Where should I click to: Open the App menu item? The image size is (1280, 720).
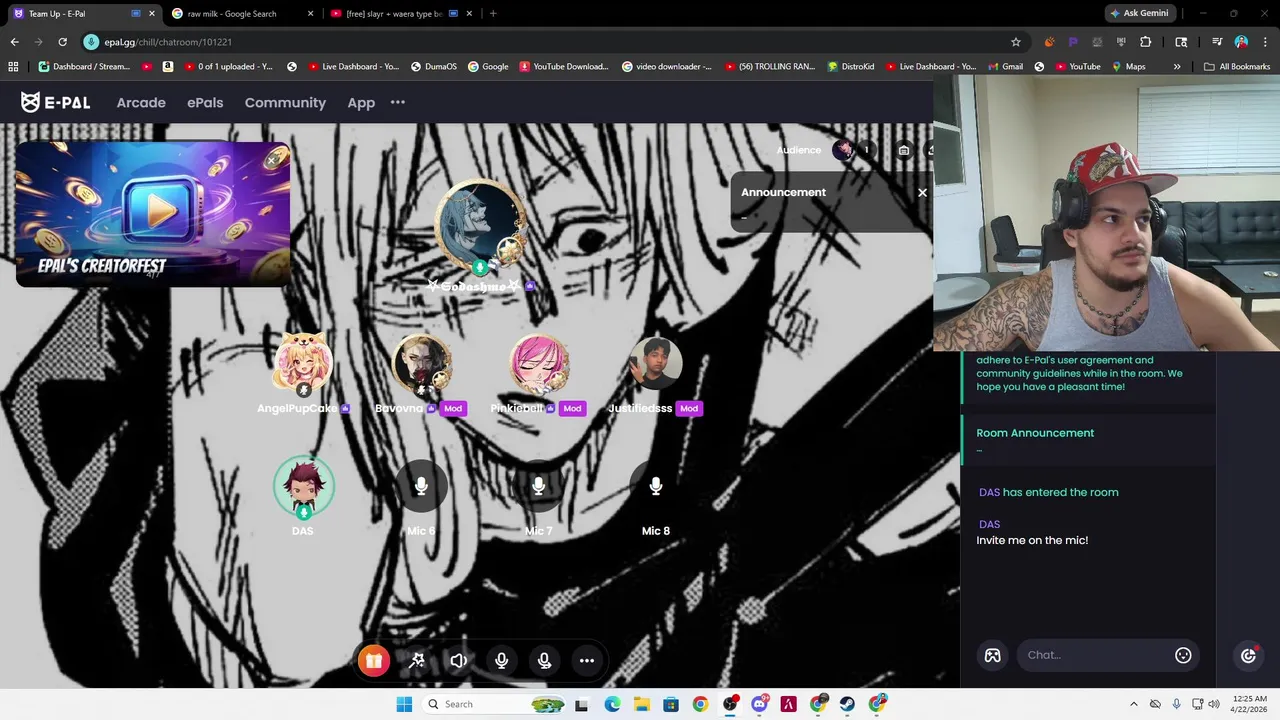(x=361, y=102)
